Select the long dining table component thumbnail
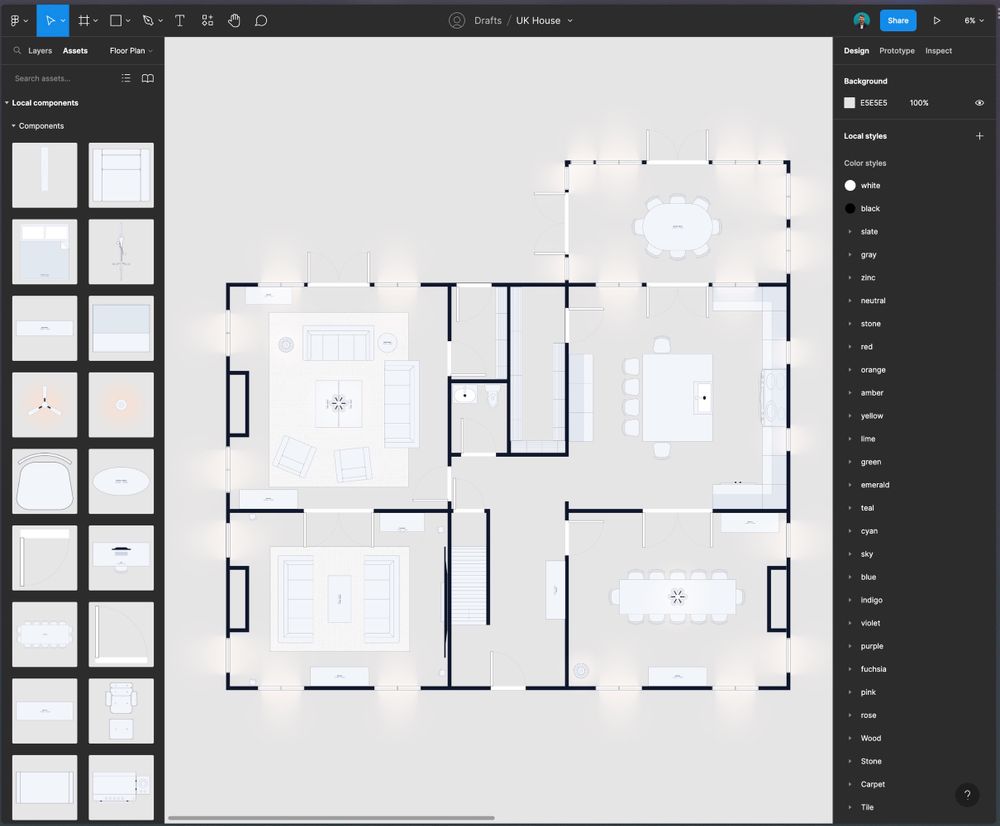1000x826 pixels. tap(45, 634)
